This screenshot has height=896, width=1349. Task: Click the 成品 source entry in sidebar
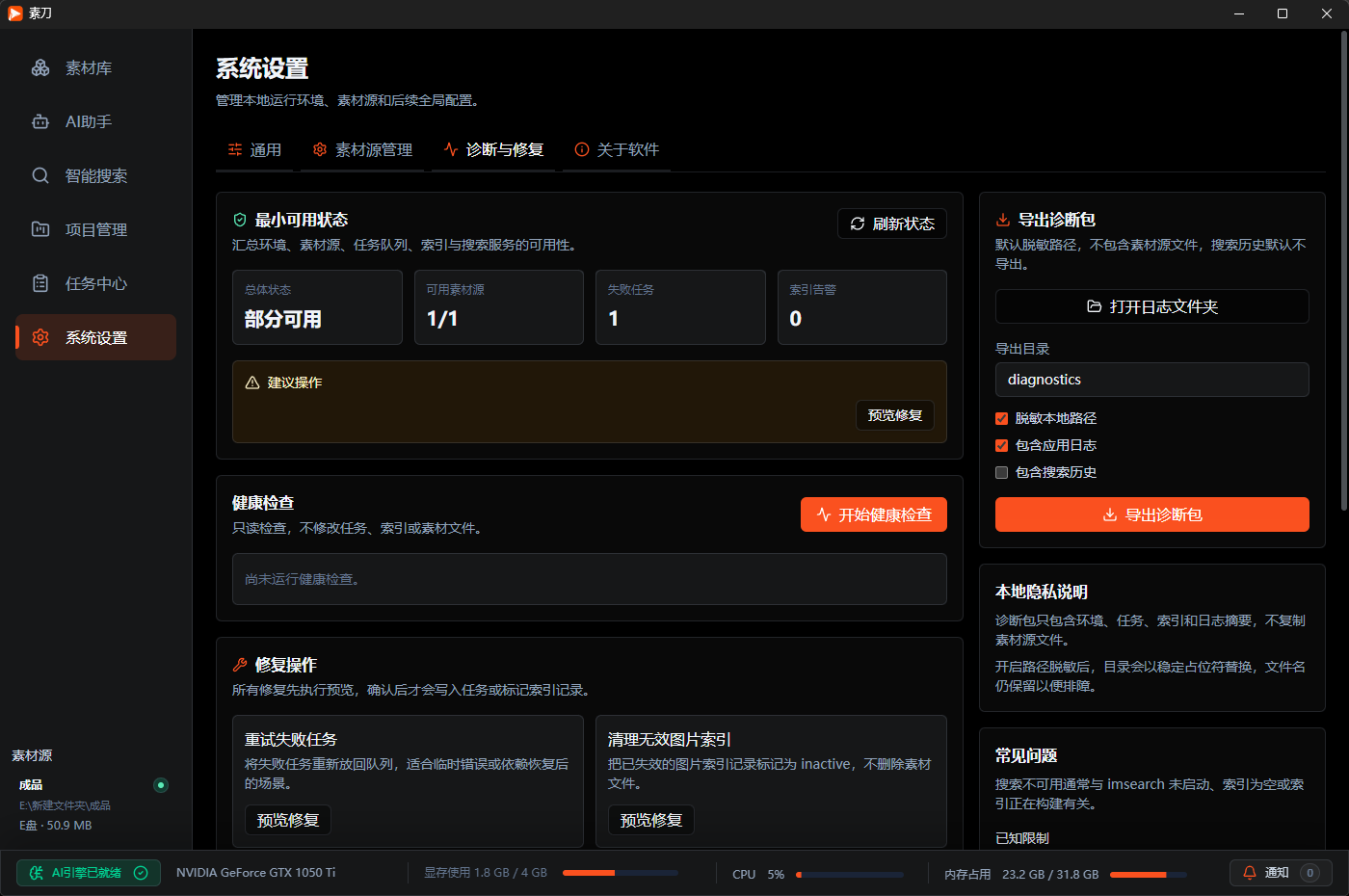pyautogui.click(x=94, y=804)
